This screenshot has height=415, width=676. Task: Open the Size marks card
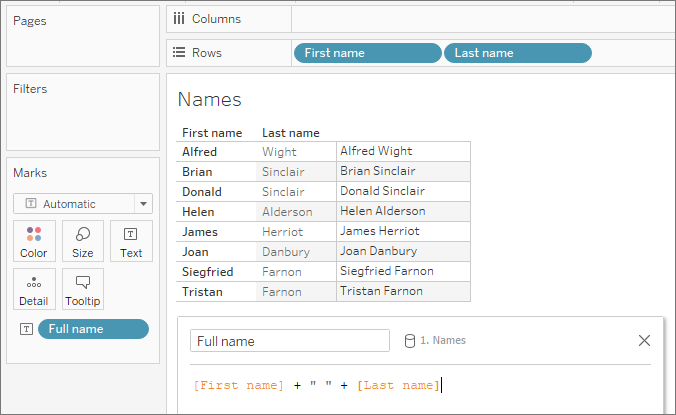coord(83,241)
